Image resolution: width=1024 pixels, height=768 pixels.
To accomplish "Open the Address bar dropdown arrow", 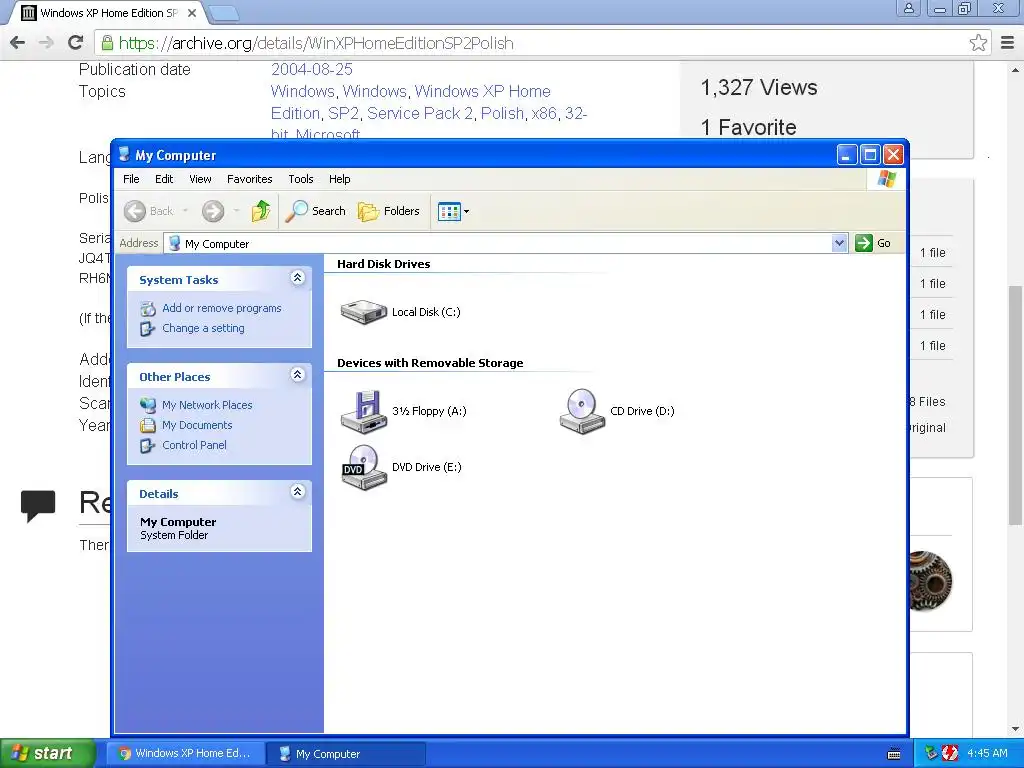I will (839, 243).
